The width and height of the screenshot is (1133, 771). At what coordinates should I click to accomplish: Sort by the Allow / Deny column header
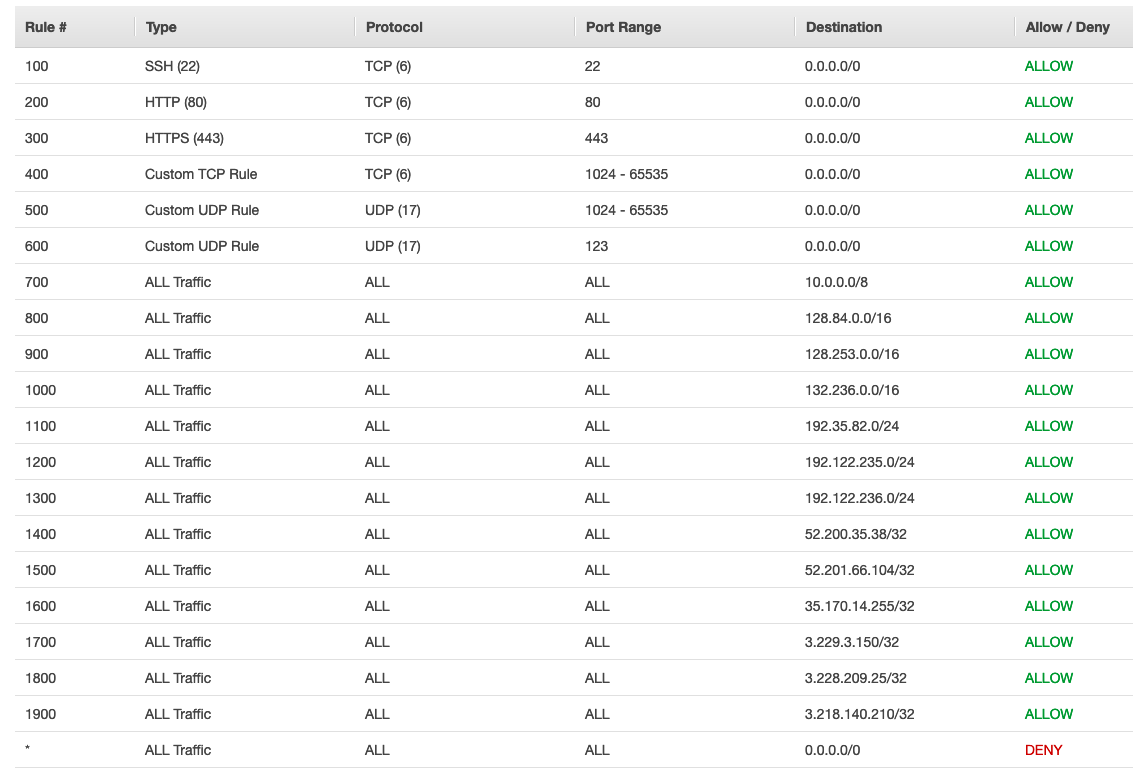pos(1067,27)
